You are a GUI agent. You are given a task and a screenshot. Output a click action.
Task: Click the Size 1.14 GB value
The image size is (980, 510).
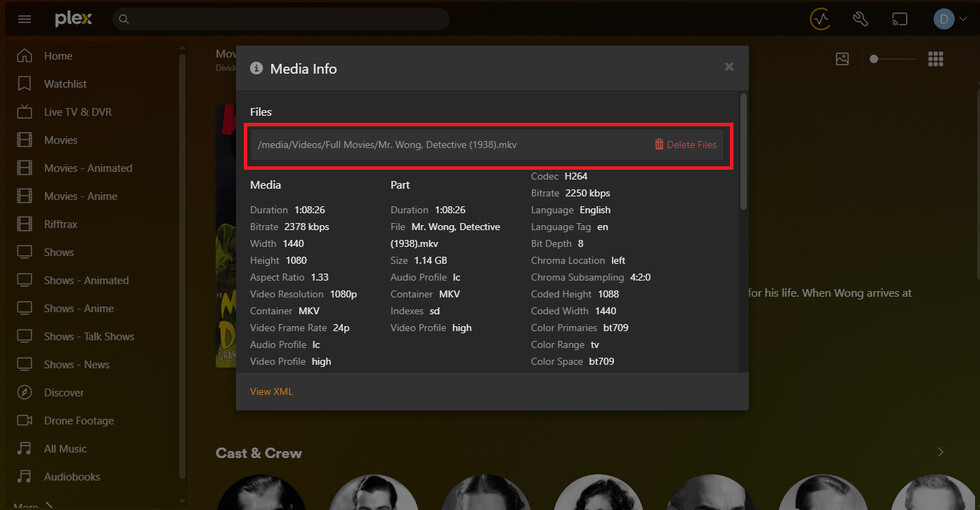(431, 261)
